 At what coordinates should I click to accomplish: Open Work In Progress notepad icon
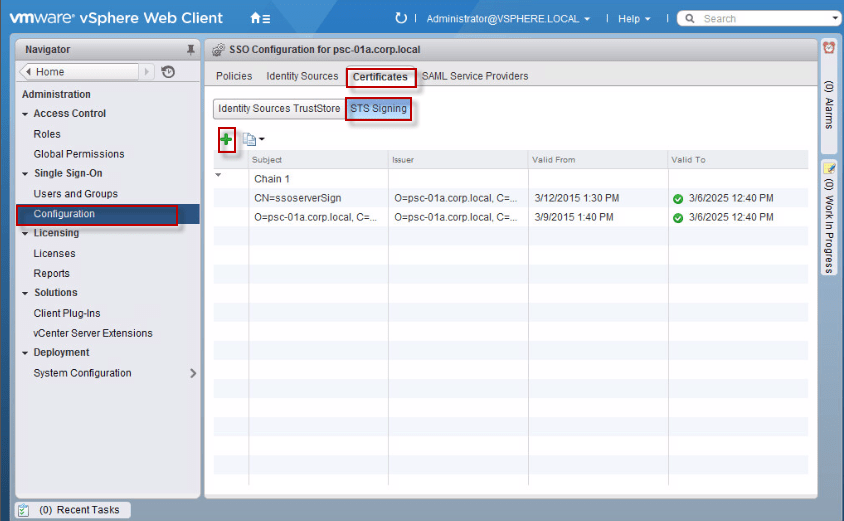pos(829,168)
